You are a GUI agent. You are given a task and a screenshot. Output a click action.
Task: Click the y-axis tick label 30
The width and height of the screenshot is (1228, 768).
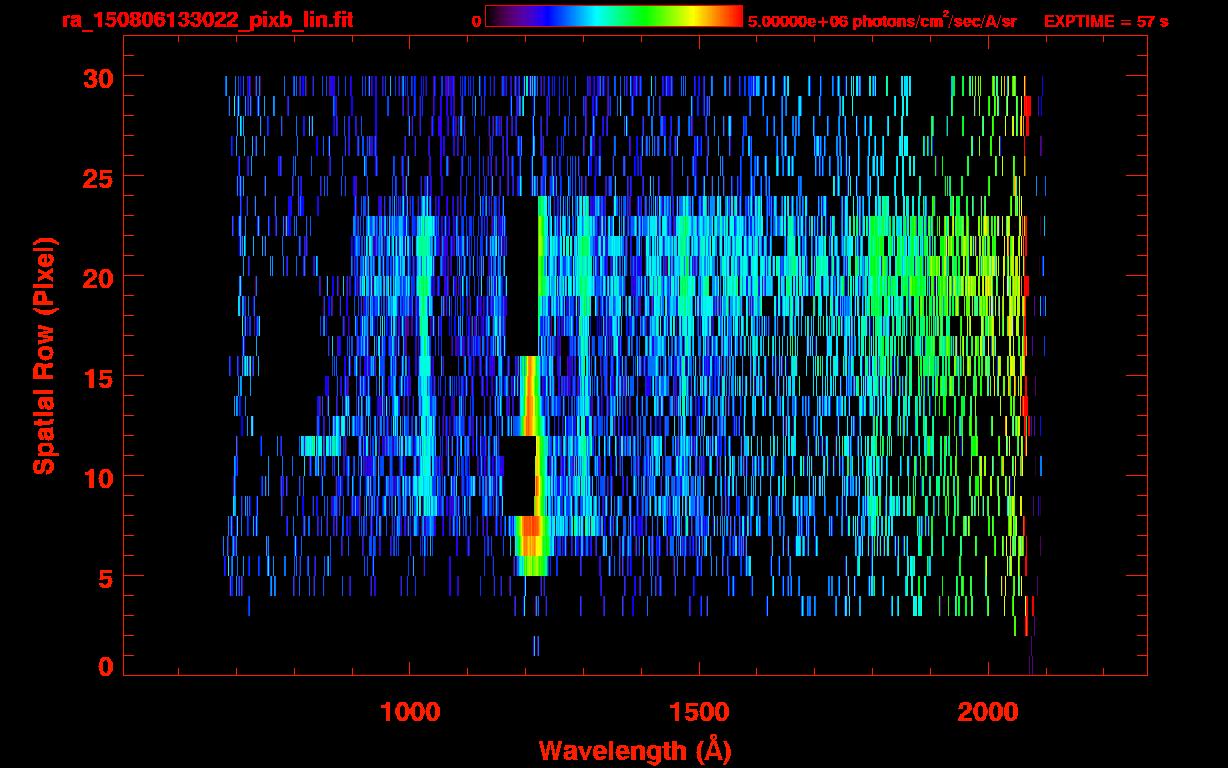pos(97,77)
